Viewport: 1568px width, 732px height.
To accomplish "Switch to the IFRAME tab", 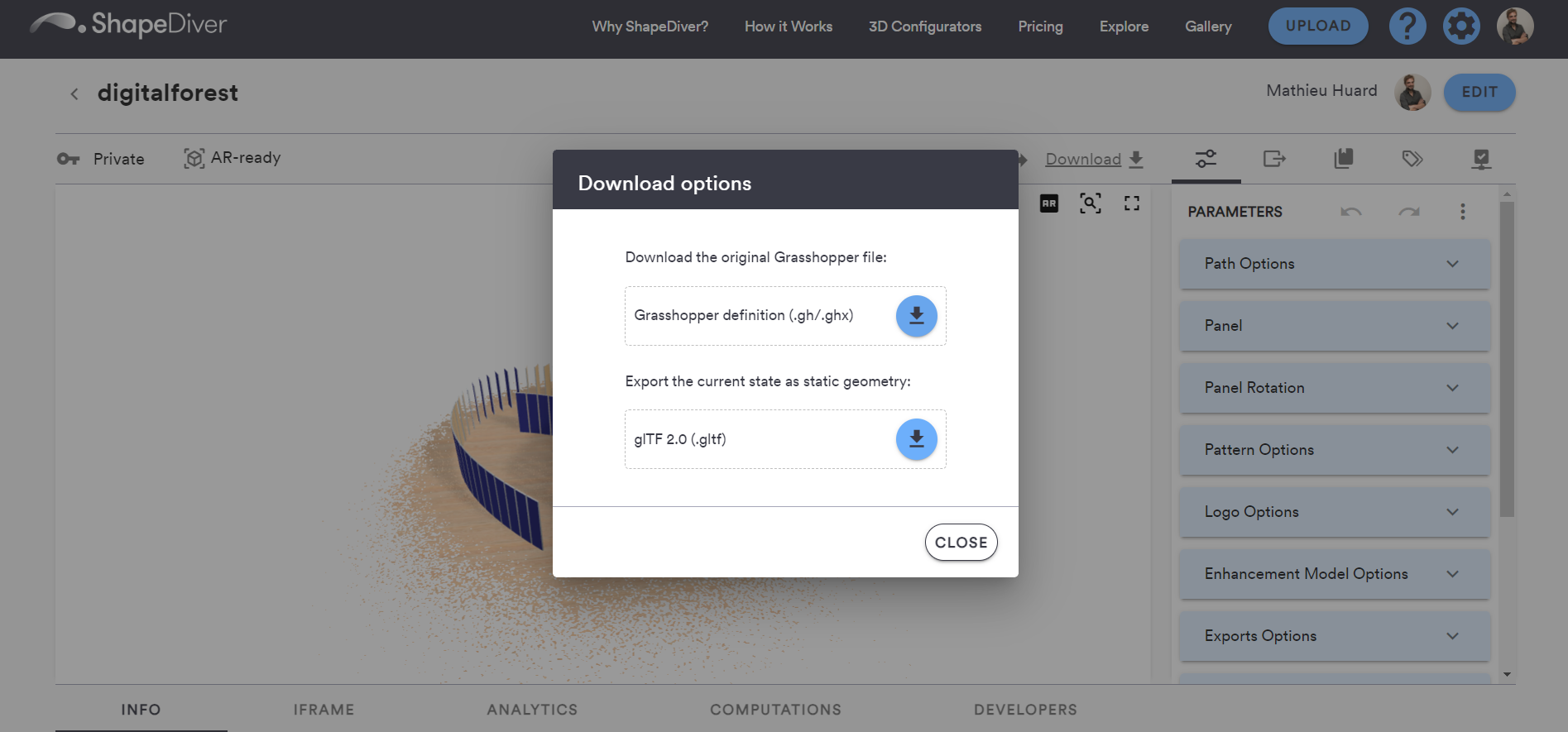I will 324,710.
